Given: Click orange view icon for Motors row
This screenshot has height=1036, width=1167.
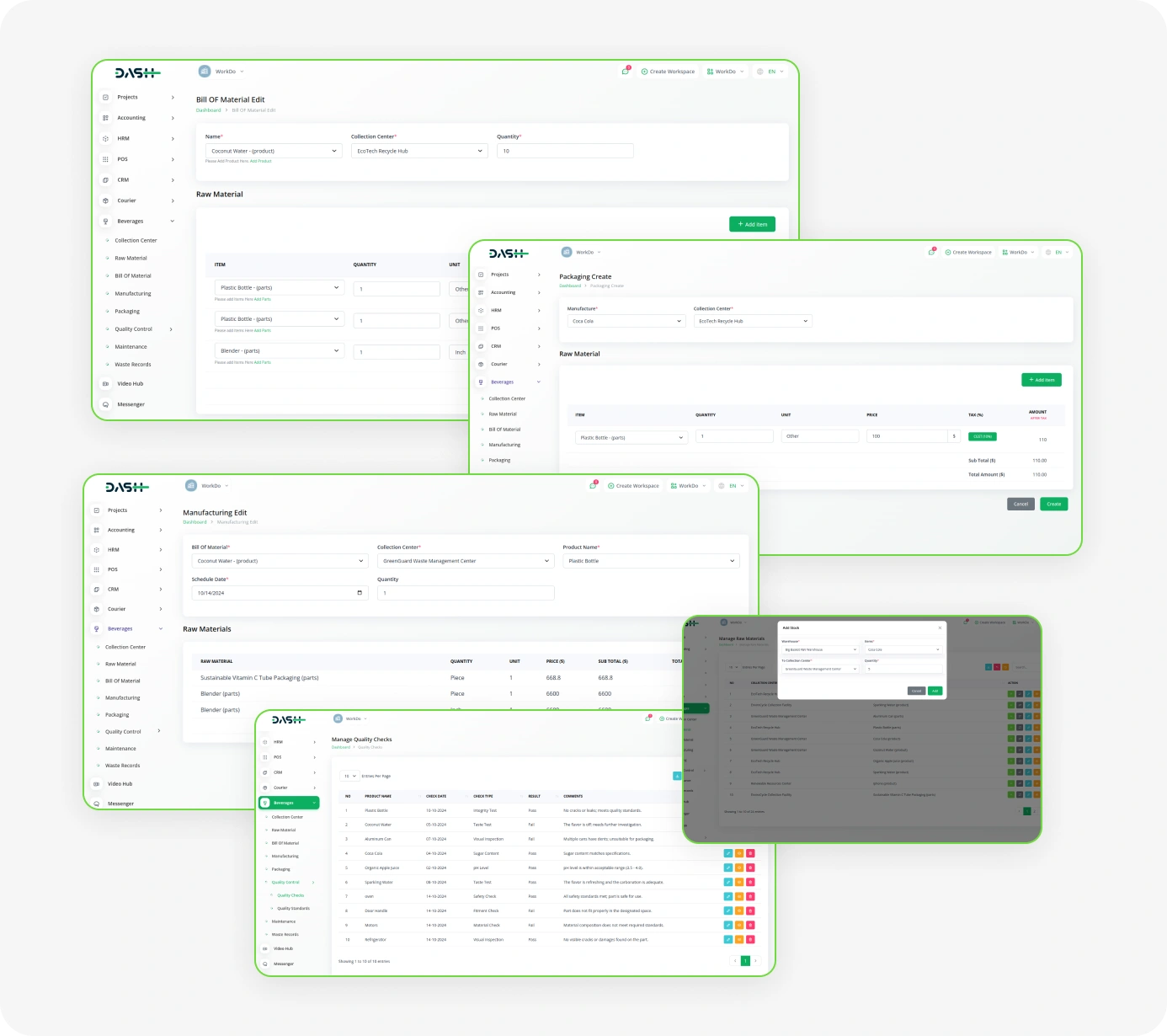Looking at the screenshot, I should click(738, 925).
